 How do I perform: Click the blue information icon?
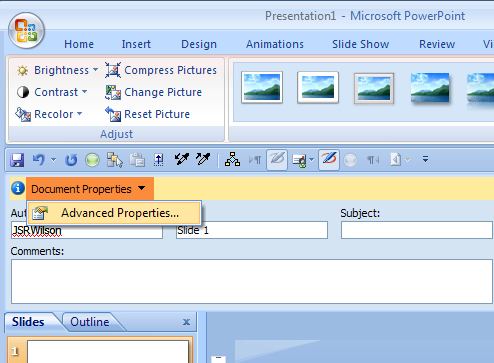[18, 188]
